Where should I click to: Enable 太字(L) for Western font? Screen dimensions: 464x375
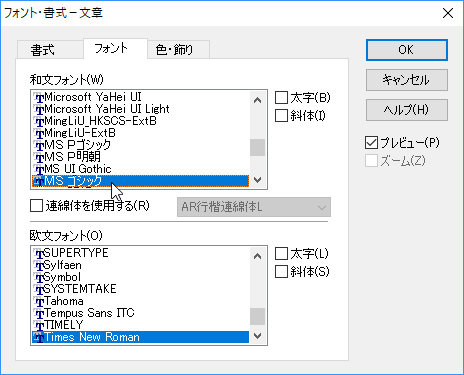(281, 254)
